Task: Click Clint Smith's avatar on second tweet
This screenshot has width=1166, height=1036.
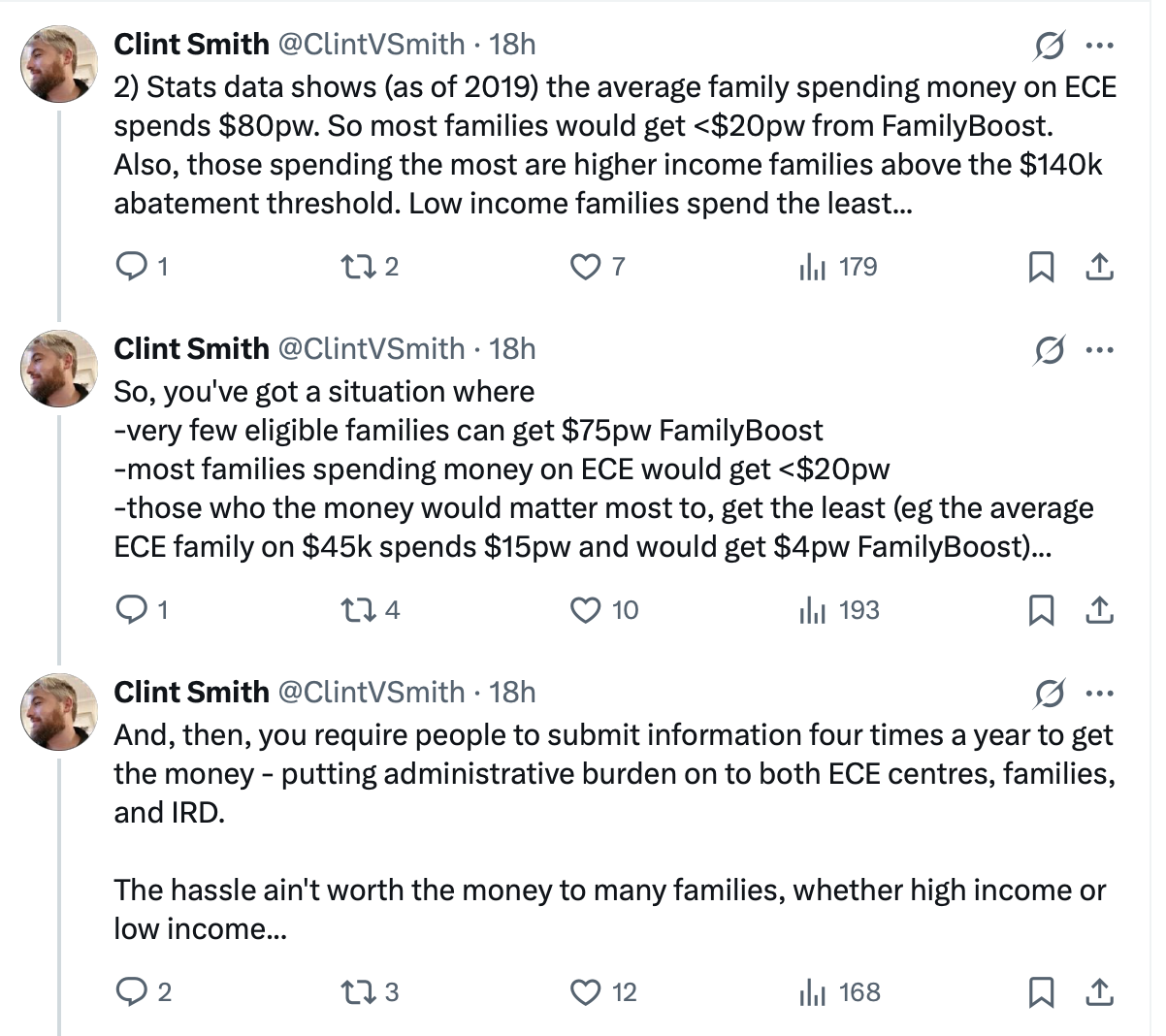Action: click(60, 369)
